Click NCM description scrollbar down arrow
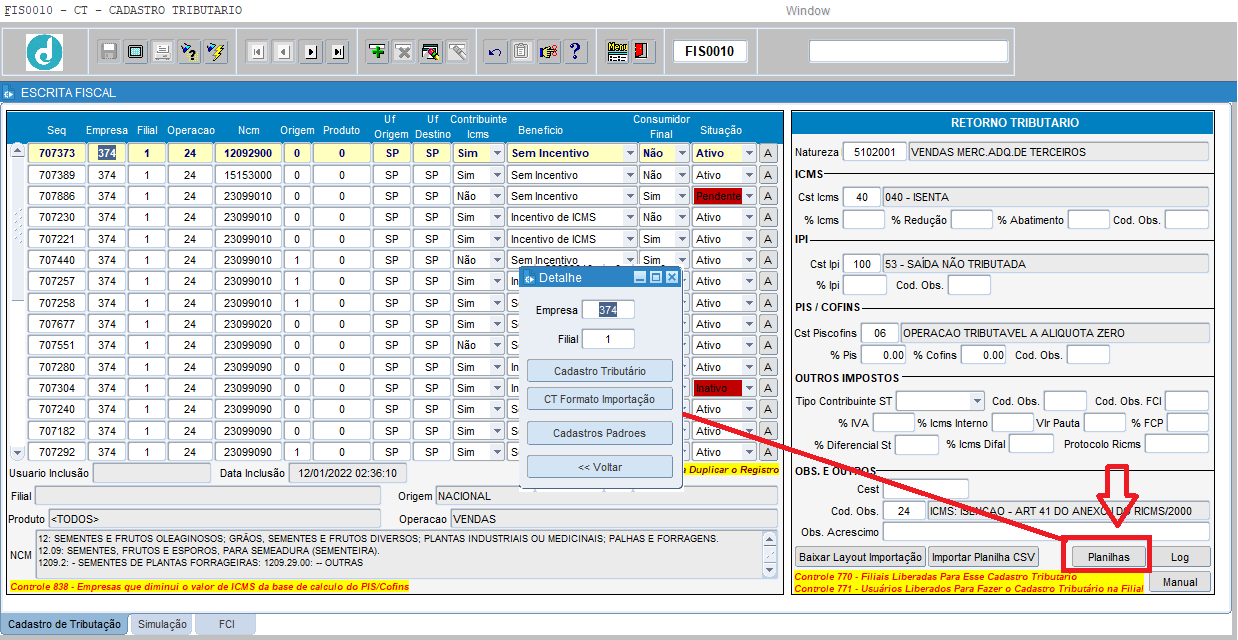 pos(770,572)
